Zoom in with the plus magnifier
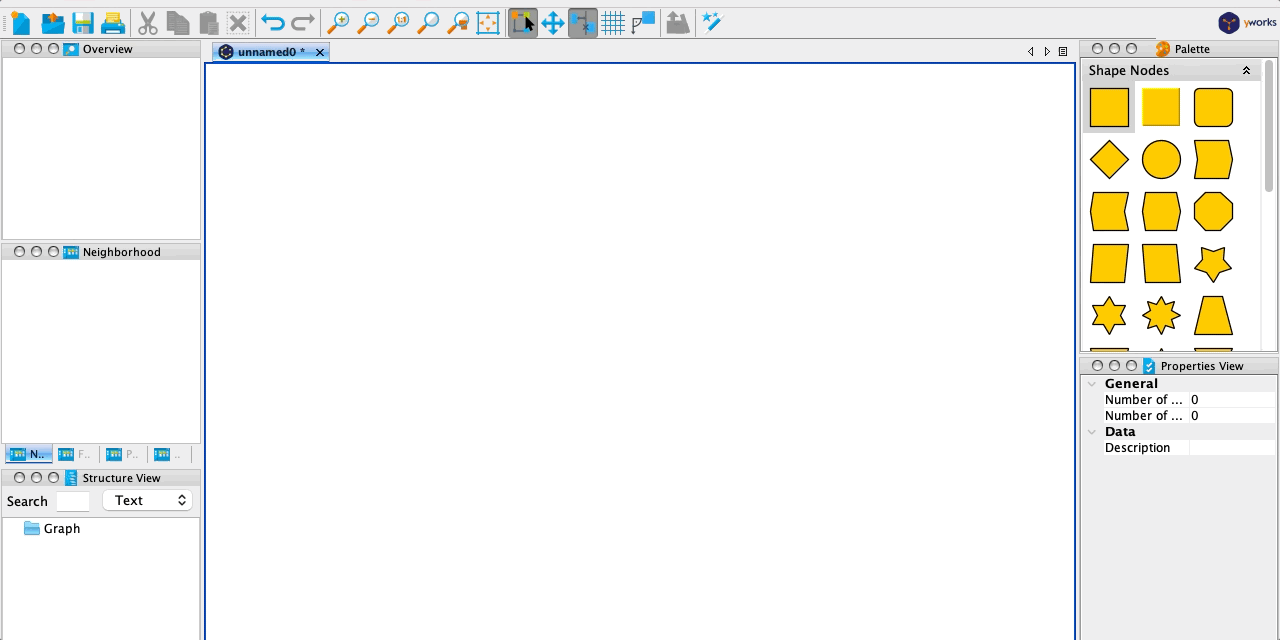This screenshot has width=1280, height=640. [338, 22]
